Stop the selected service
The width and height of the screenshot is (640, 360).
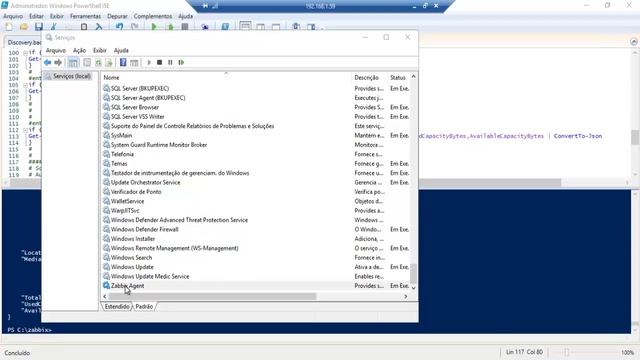(x=160, y=62)
